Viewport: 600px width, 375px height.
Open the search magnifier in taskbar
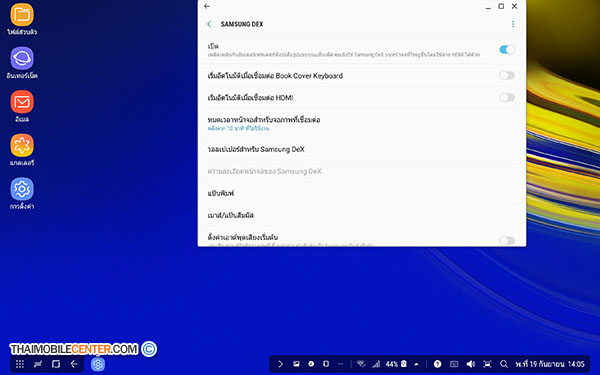[x=504, y=364]
